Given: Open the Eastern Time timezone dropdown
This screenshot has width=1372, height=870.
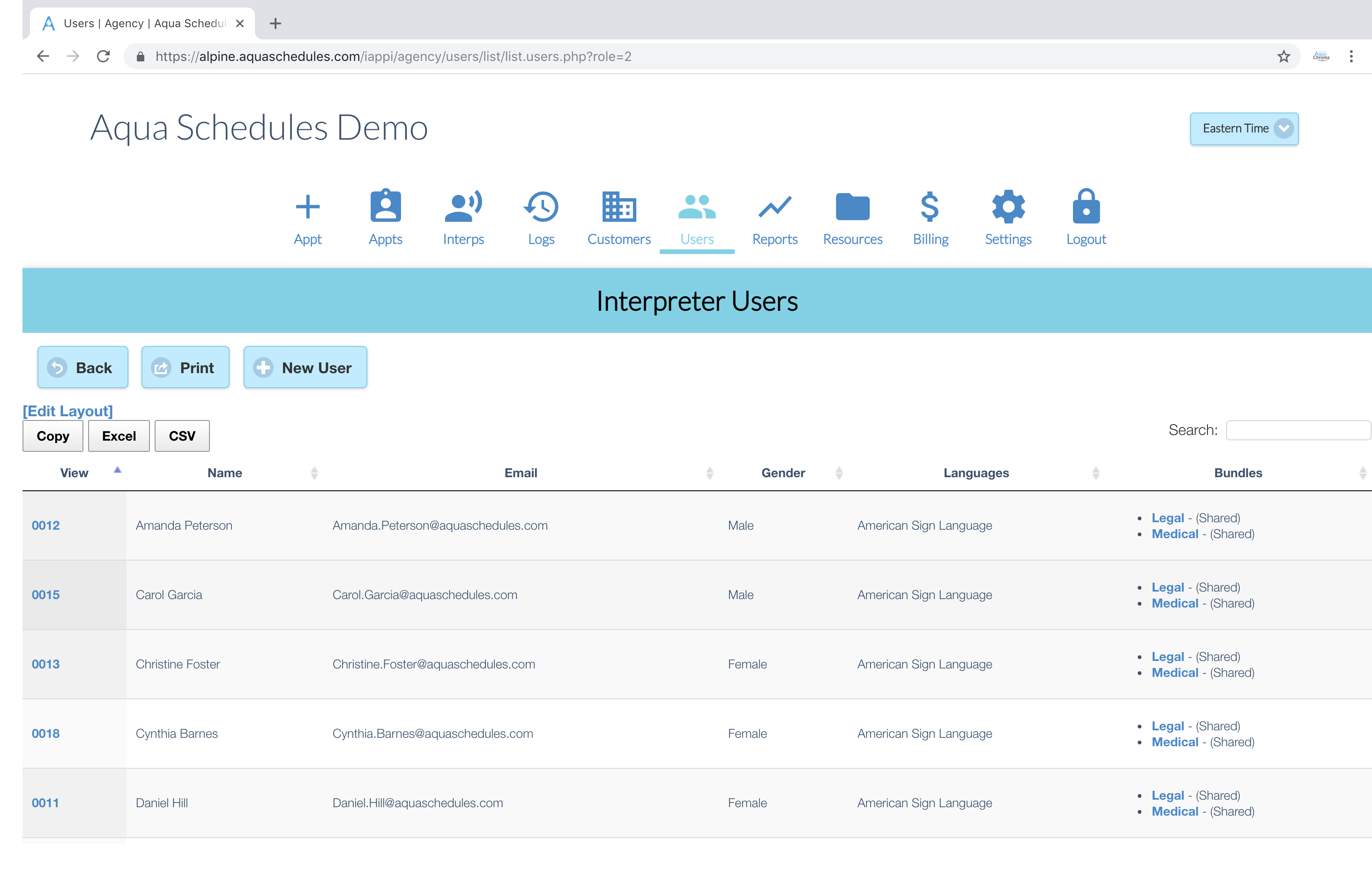Looking at the screenshot, I should coord(1244,128).
